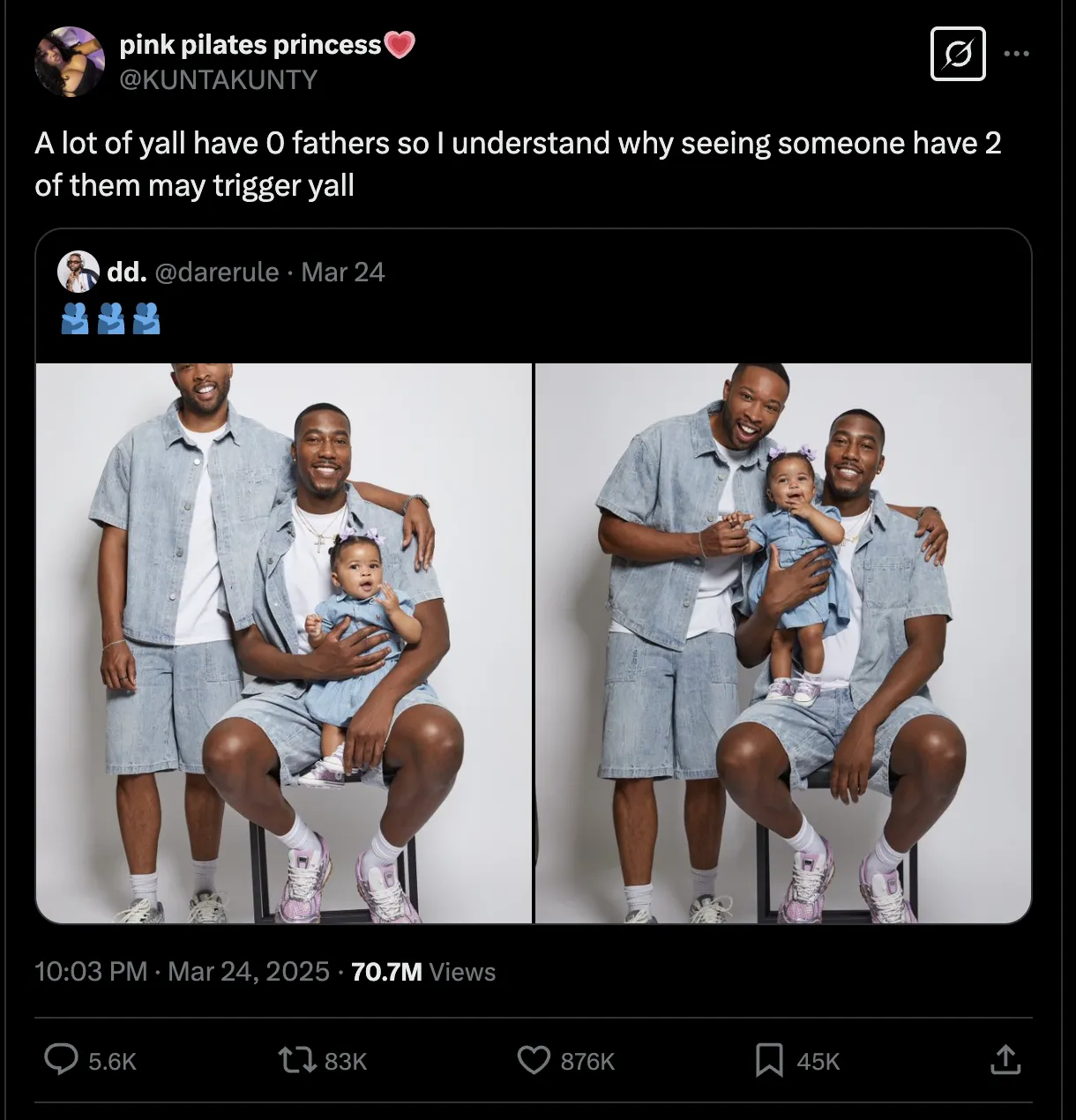Open the three-dot more options menu
This screenshot has width=1076, height=1120.
pos(1016,55)
